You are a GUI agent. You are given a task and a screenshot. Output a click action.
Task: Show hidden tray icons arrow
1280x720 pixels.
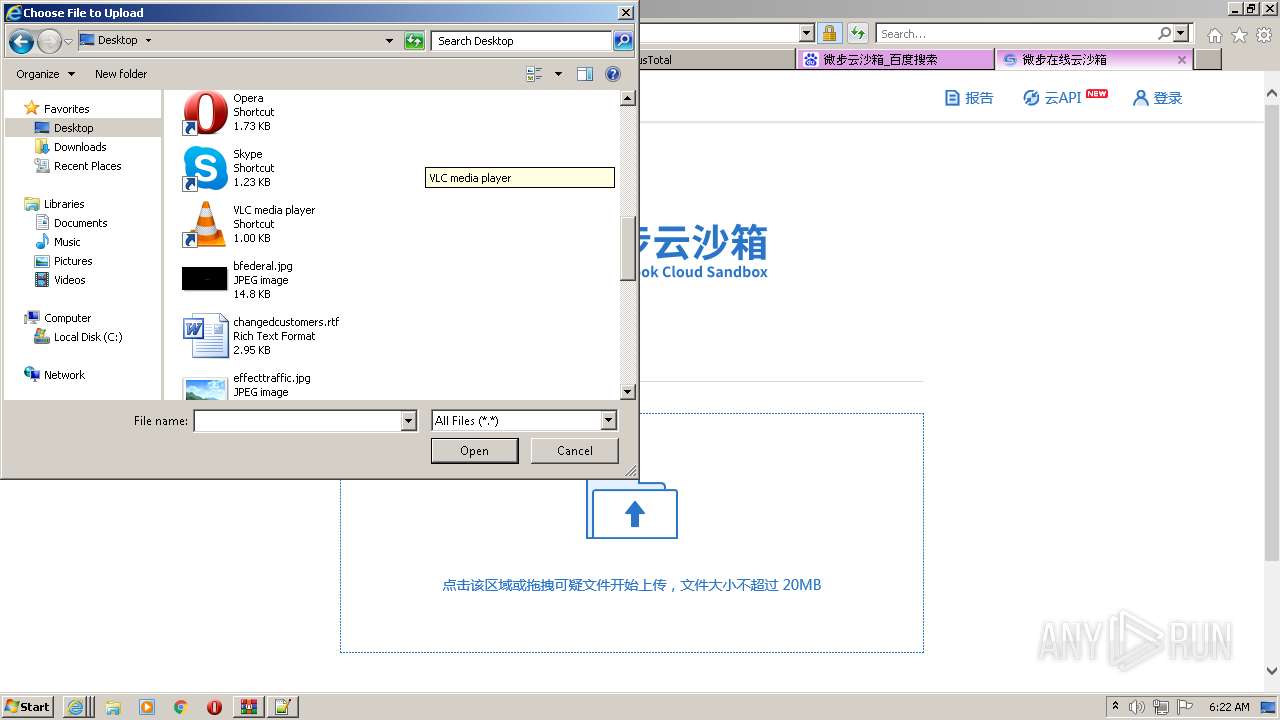1115,707
